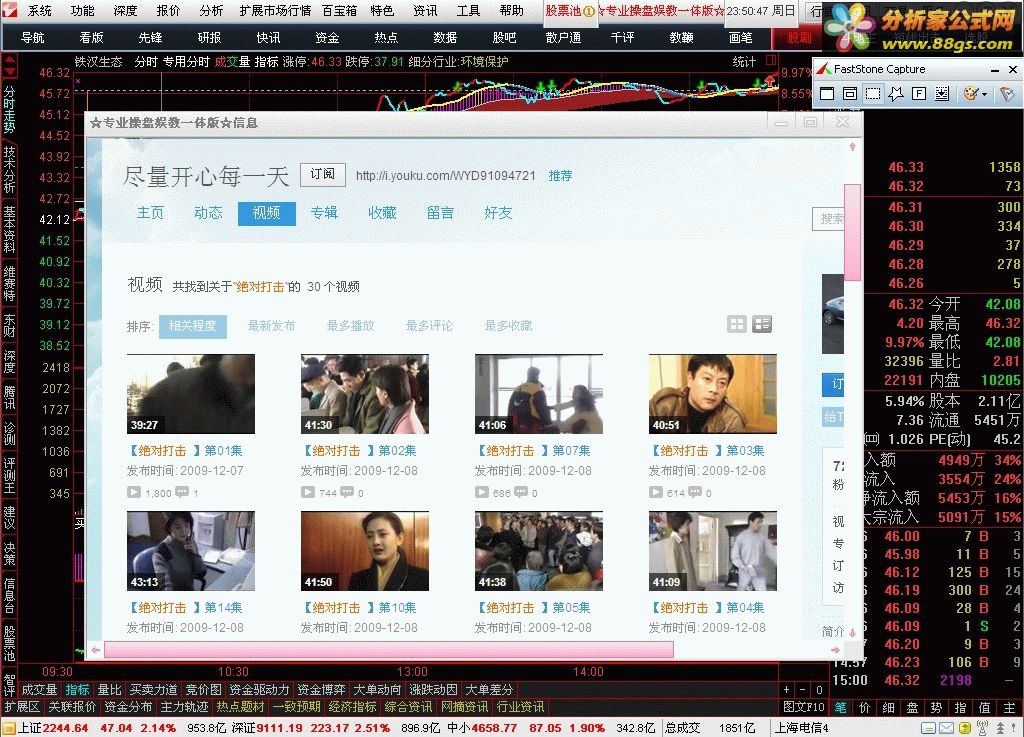Open the 【绝对打击】第03集 title link
The width and height of the screenshot is (1024, 737).
(x=709, y=450)
